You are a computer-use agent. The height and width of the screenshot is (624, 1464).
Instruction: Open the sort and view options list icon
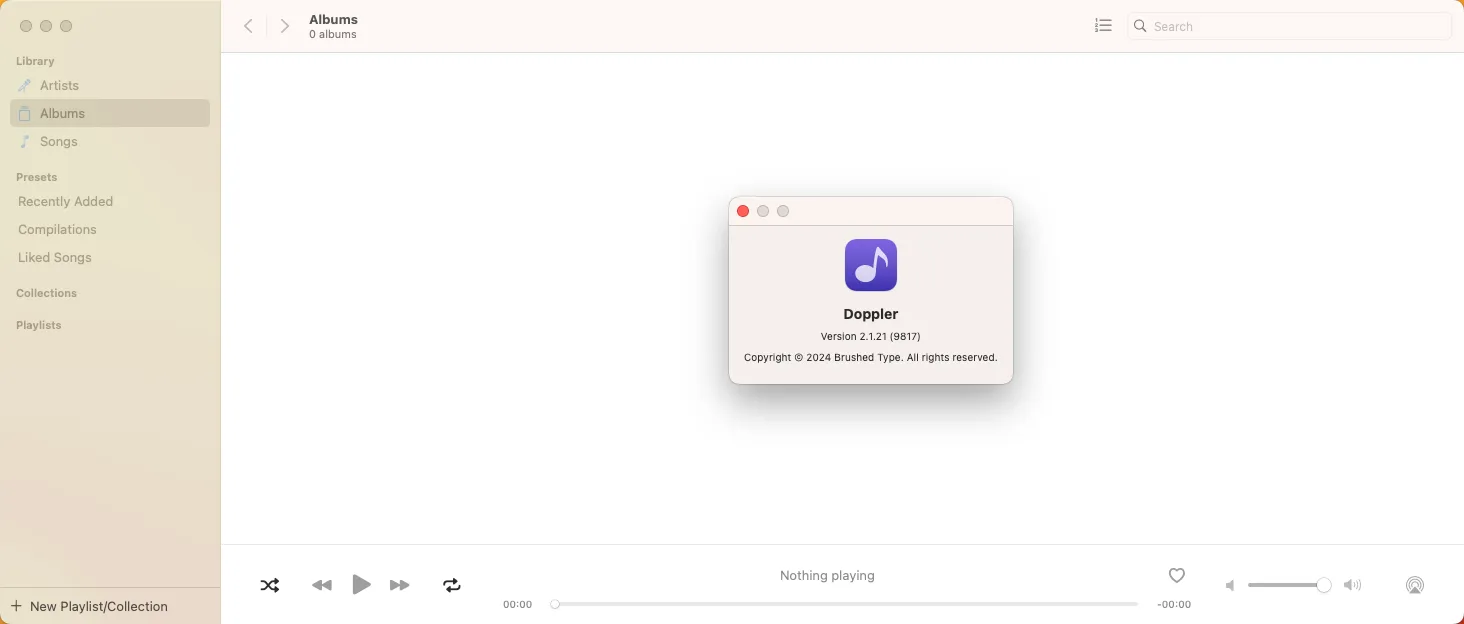(1103, 26)
